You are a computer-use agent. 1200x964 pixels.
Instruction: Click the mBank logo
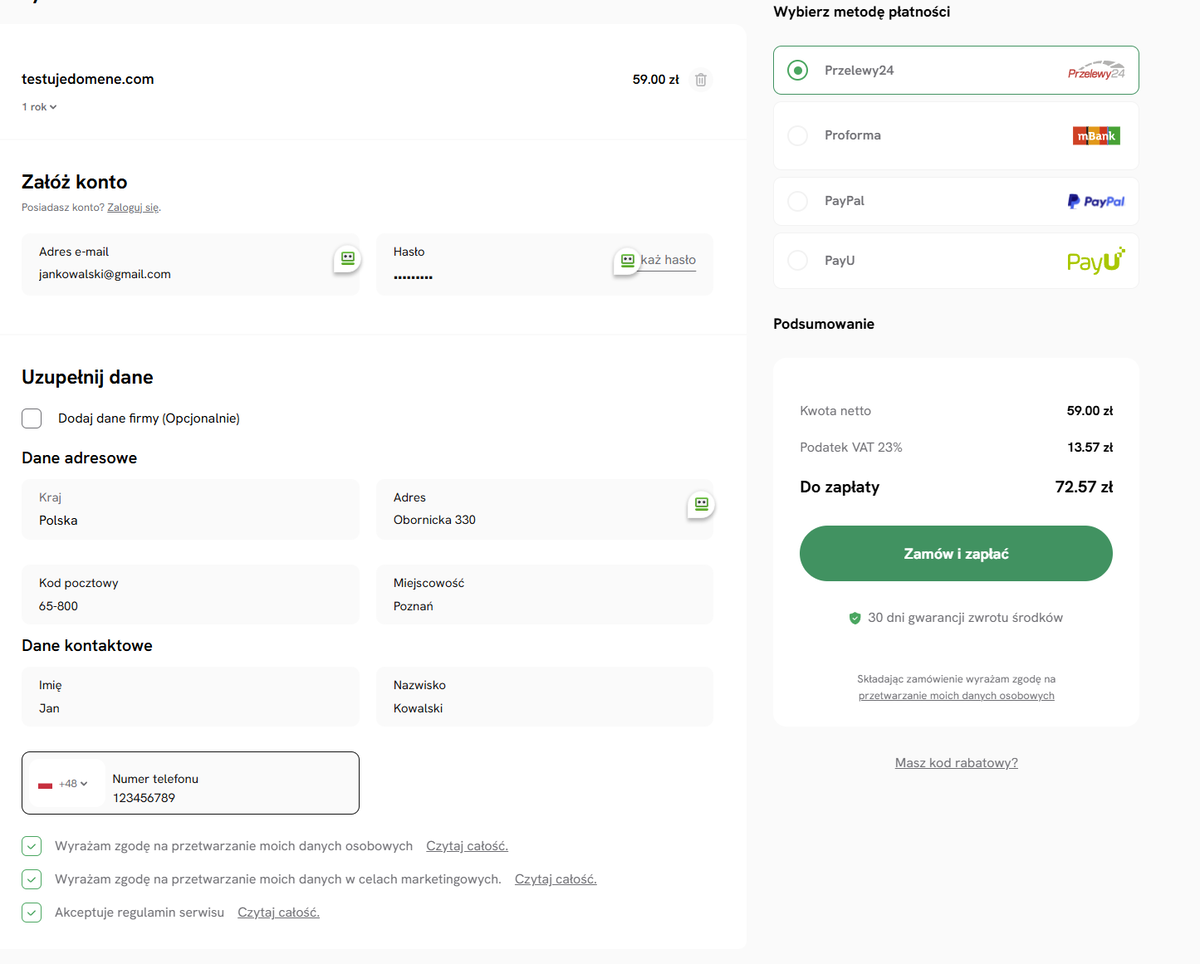click(1096, 136)
